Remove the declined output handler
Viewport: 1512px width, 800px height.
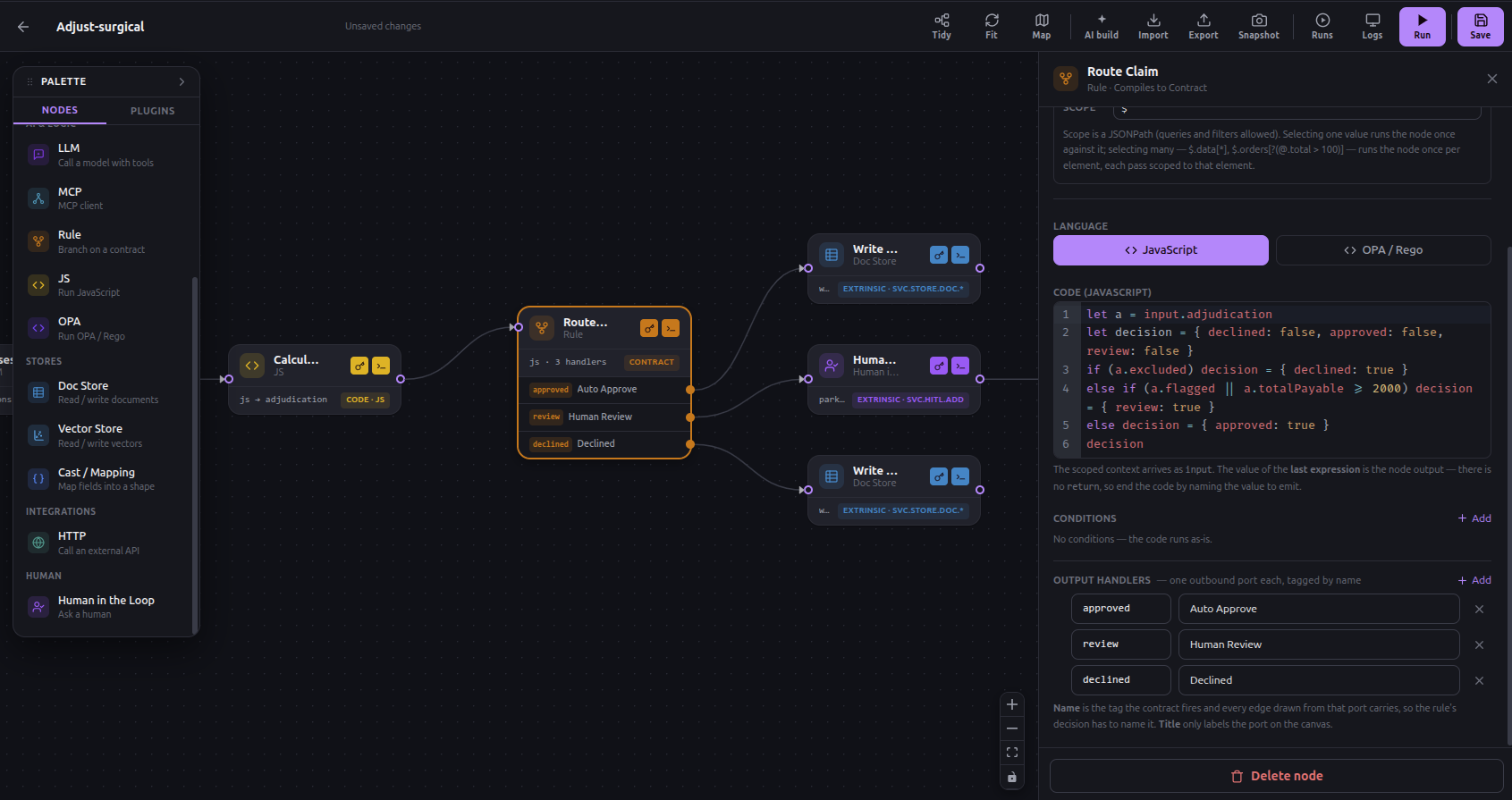[x=1479, y=680]
